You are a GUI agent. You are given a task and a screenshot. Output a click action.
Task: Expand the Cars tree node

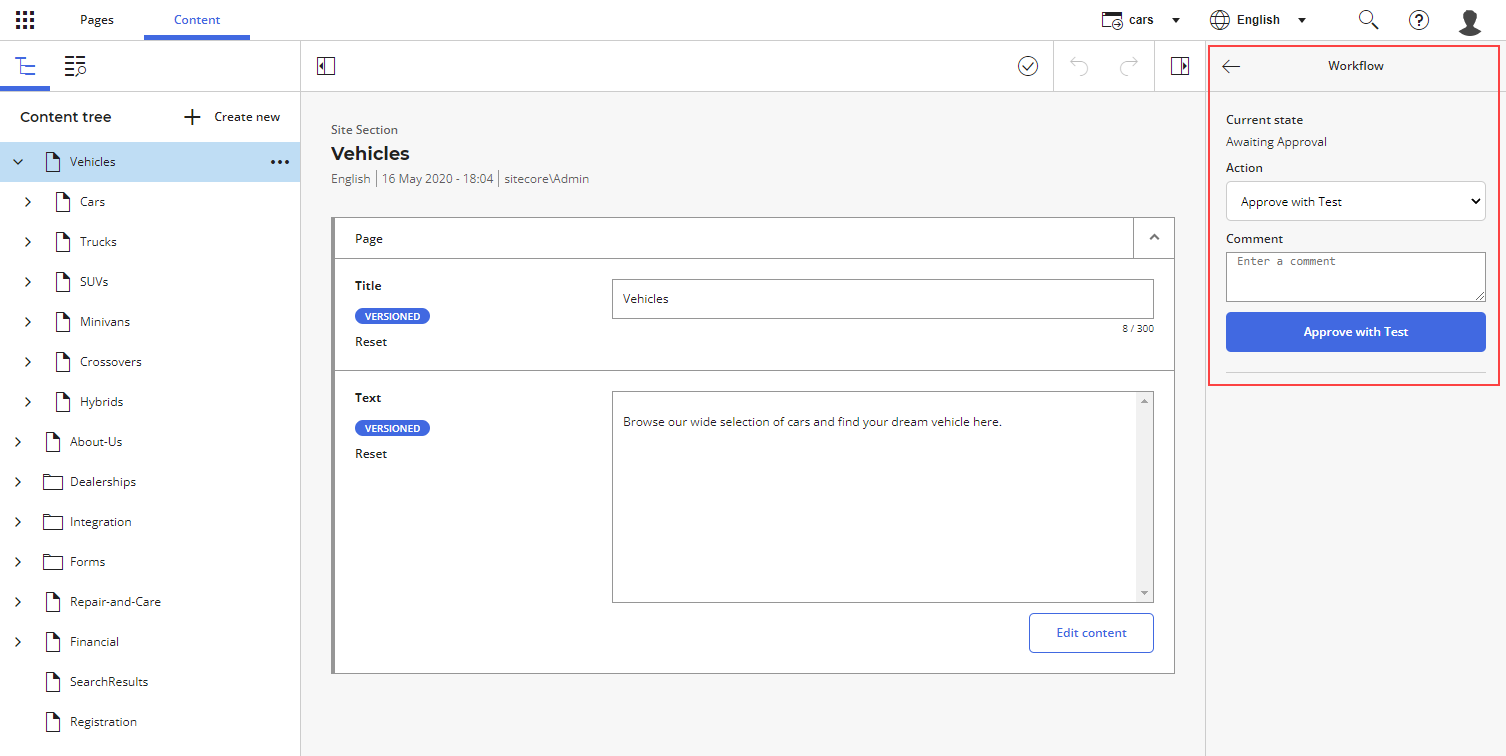28,202
